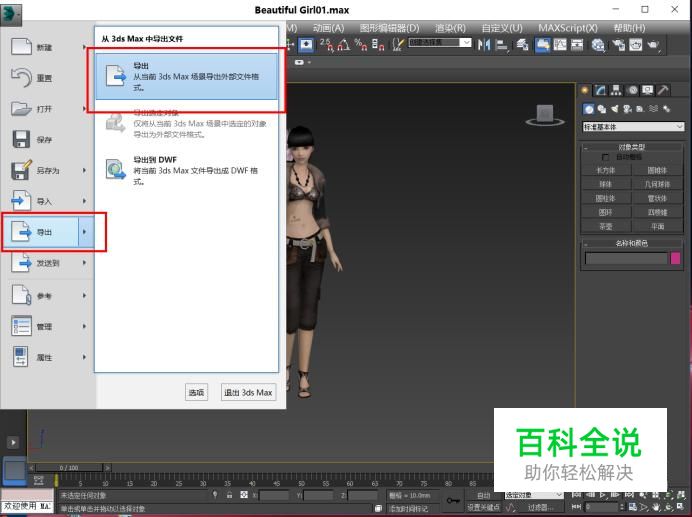
Task: Click New (新建) in the application menu
Action: point(44,47)
